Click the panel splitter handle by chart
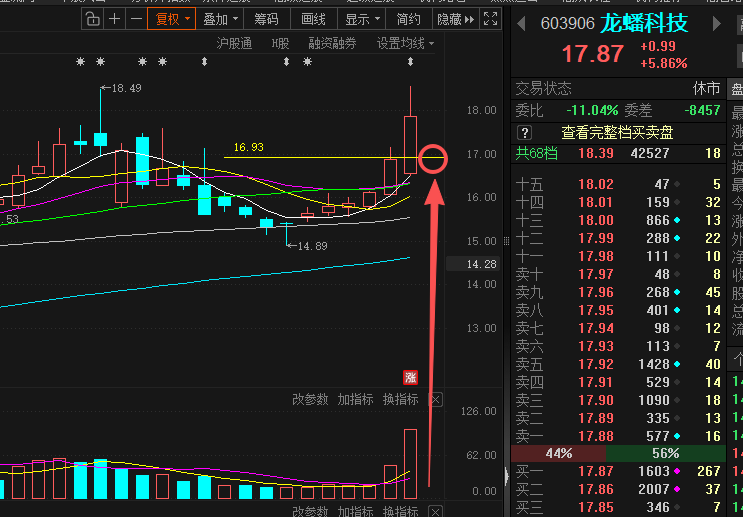743x517 pixels. pyautogui.click(x=507, y=241)
